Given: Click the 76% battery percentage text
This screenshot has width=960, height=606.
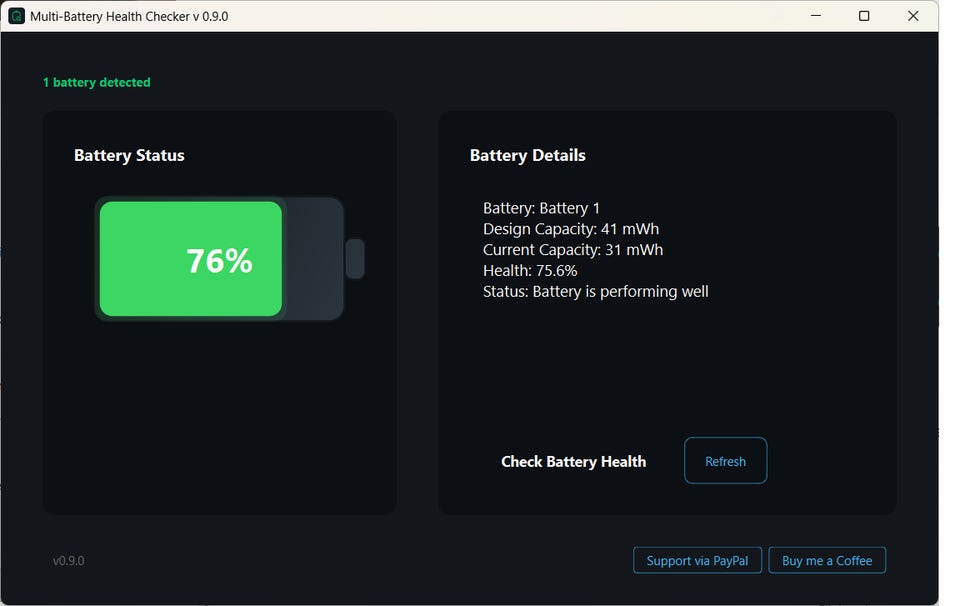Looking at the screenshot, I should (219, 261).
